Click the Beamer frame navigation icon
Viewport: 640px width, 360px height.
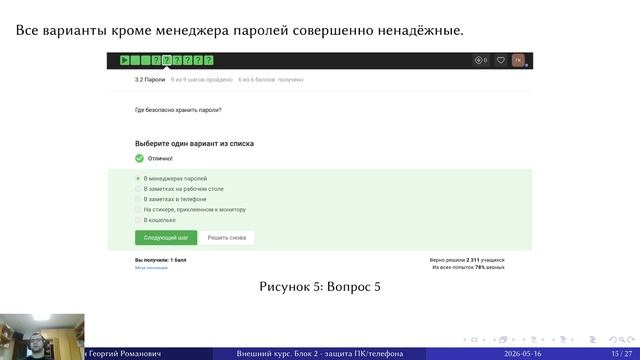point(503,340)
